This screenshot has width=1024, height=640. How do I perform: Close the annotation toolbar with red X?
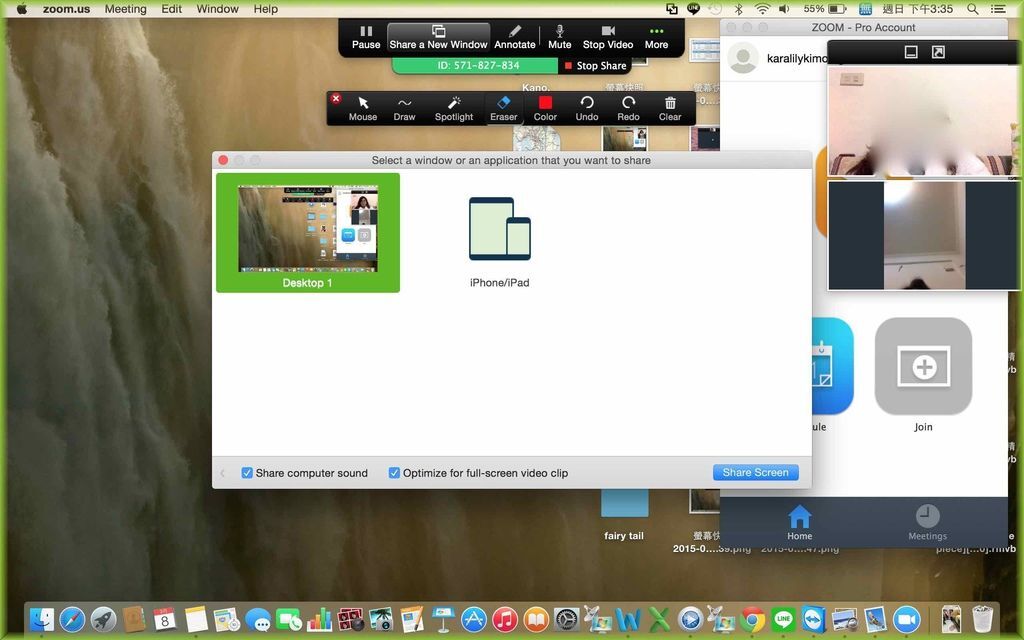[336, 99]
